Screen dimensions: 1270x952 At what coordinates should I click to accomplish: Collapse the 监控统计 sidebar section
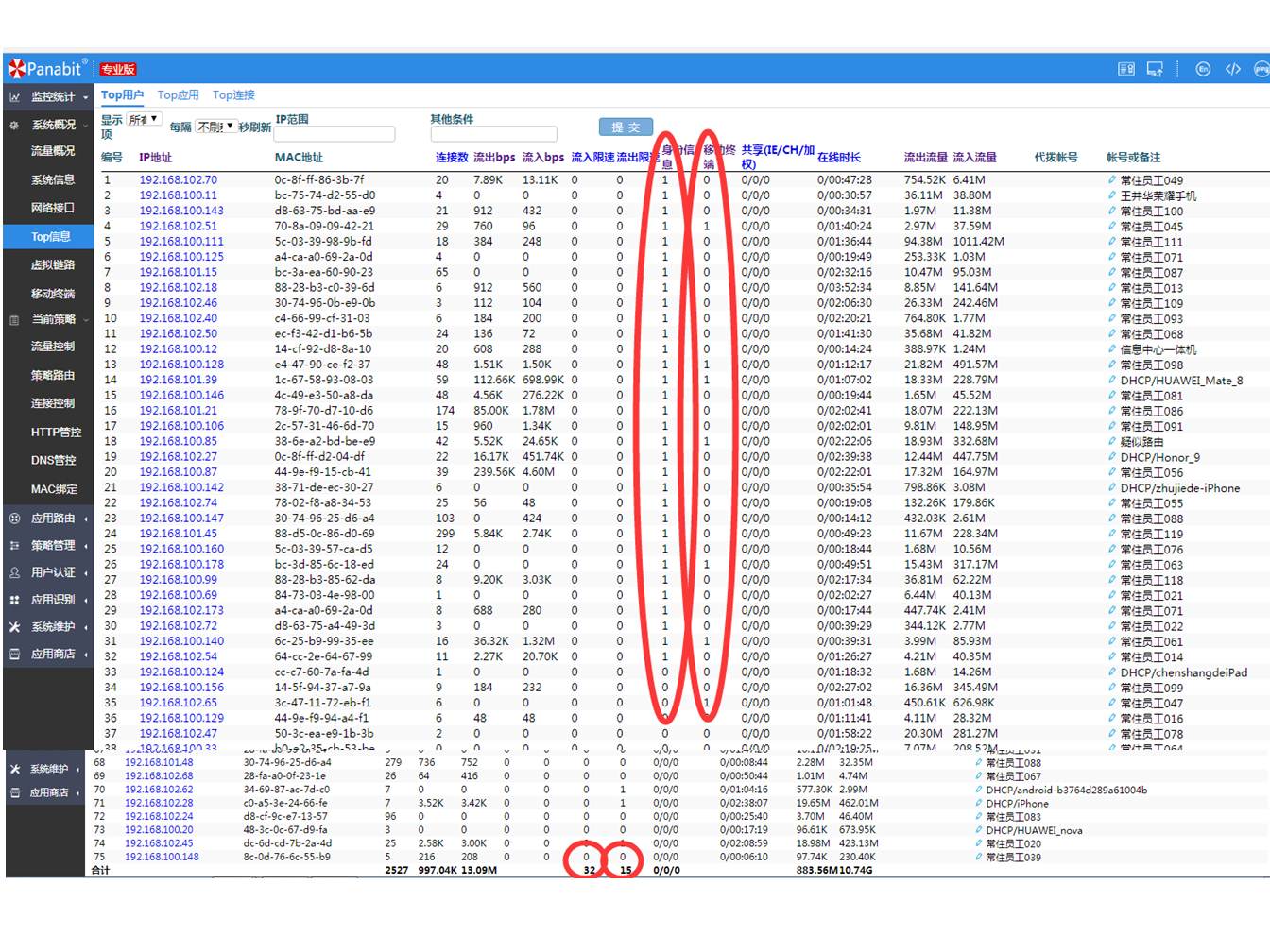tap(85, 97)
